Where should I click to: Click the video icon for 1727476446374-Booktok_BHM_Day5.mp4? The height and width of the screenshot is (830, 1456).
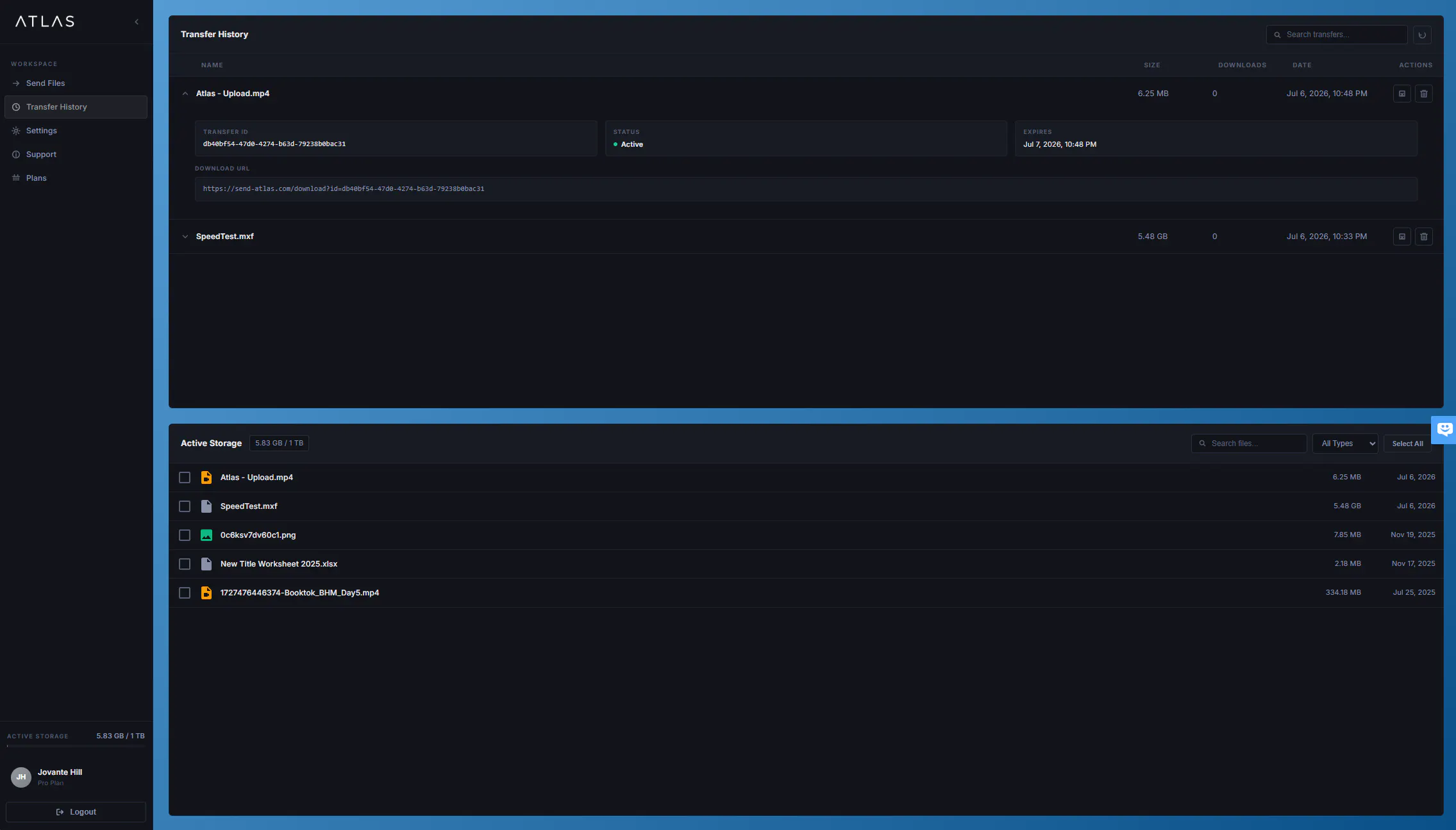[206, 593]
